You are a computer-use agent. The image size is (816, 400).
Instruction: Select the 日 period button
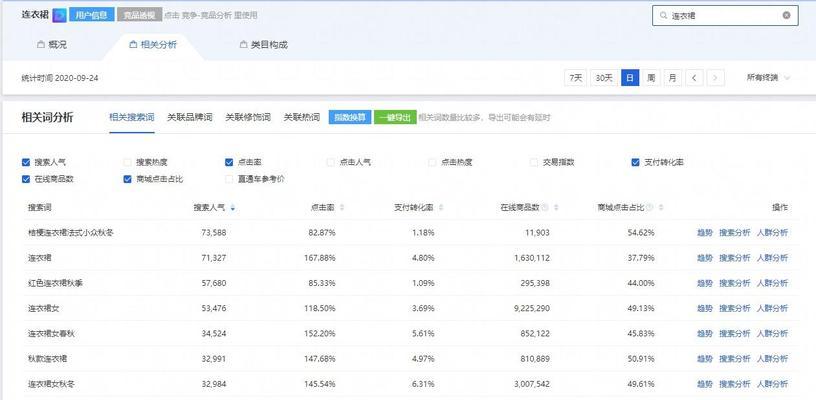tap(630, 78)
